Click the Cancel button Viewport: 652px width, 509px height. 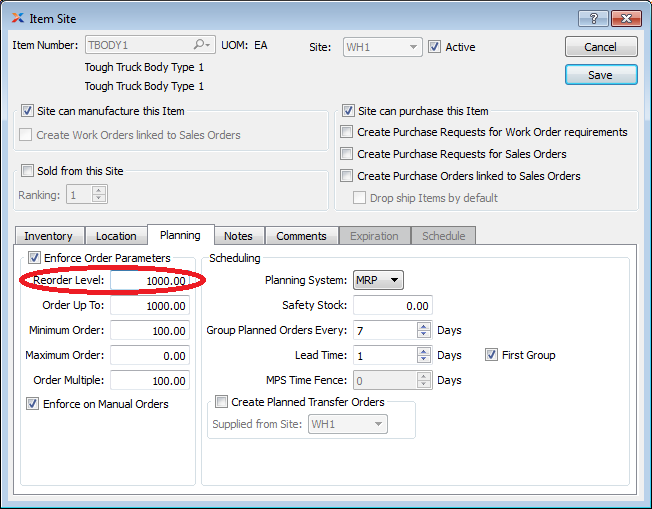tap(600, 47)
